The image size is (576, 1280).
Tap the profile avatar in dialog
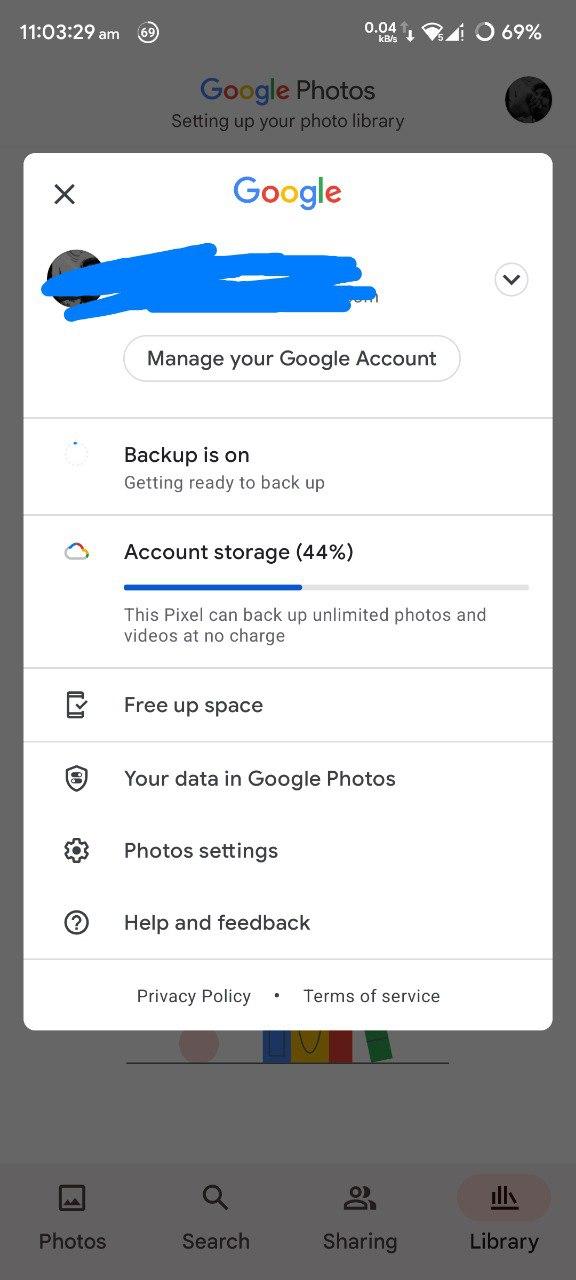[x=75, y=278]
